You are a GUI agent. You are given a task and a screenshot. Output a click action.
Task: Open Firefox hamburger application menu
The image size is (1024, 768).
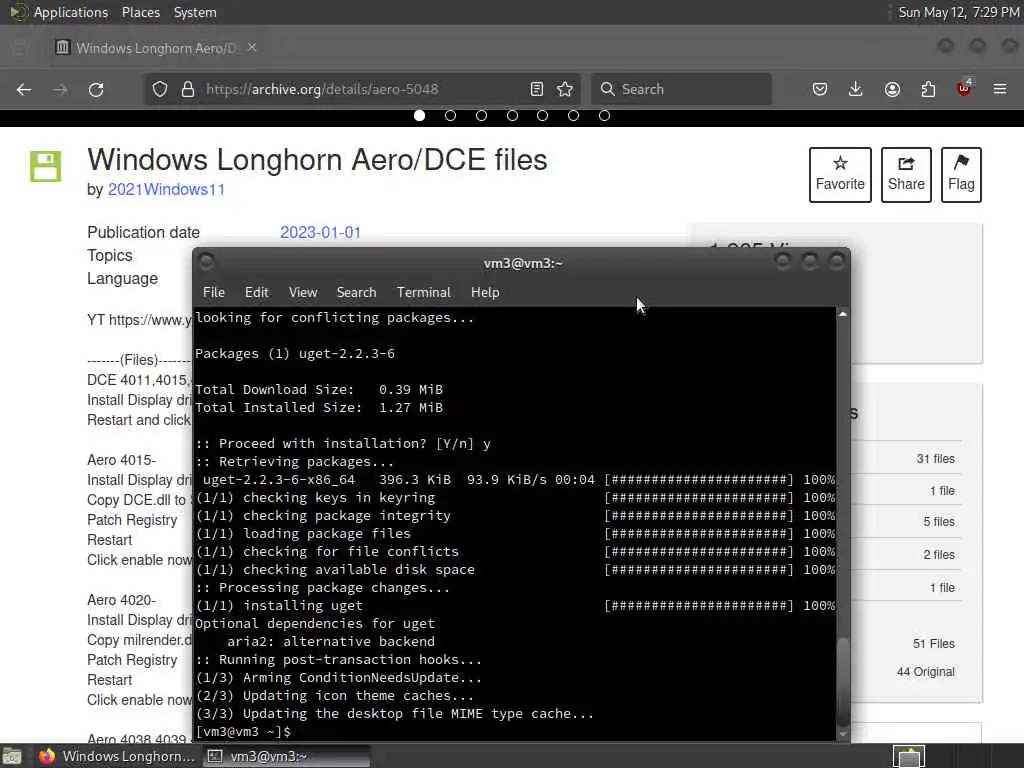1000,89
